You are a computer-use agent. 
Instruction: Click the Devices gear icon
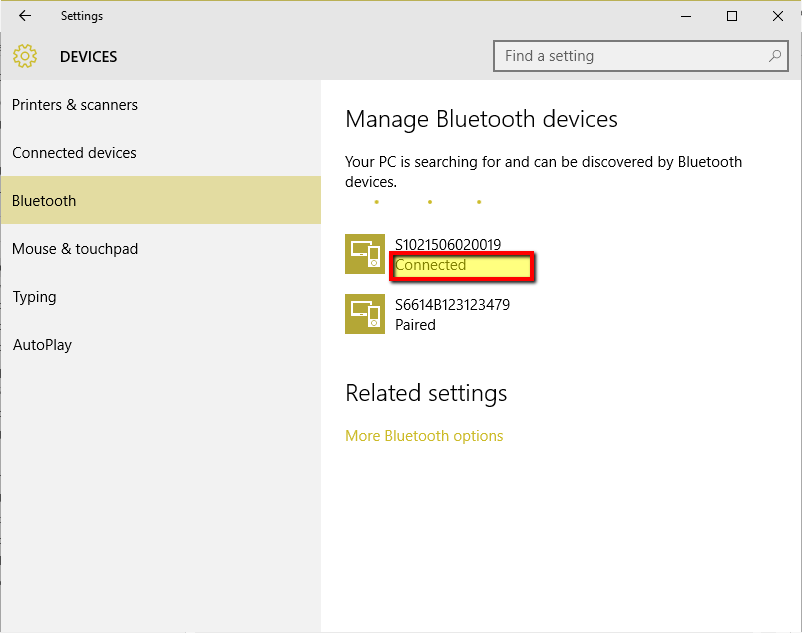click(25, 57)
